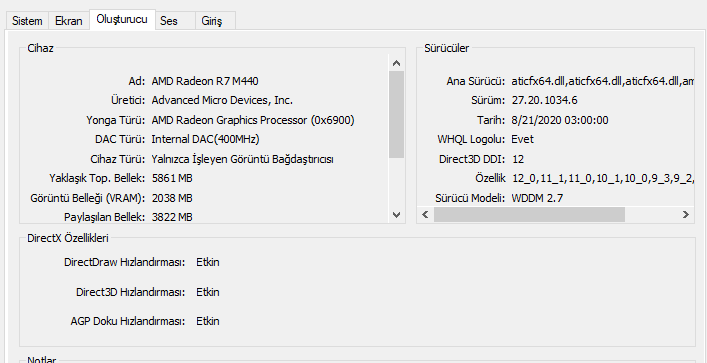
Task: Click the driver date 8/21/2020 03:00:00
Action: 560,120
